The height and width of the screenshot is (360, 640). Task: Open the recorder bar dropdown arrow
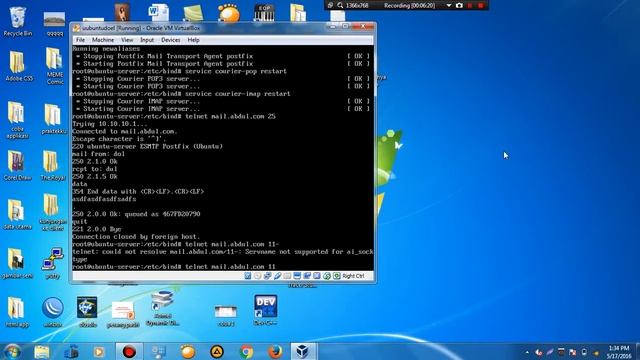click(x=449, y=5)
